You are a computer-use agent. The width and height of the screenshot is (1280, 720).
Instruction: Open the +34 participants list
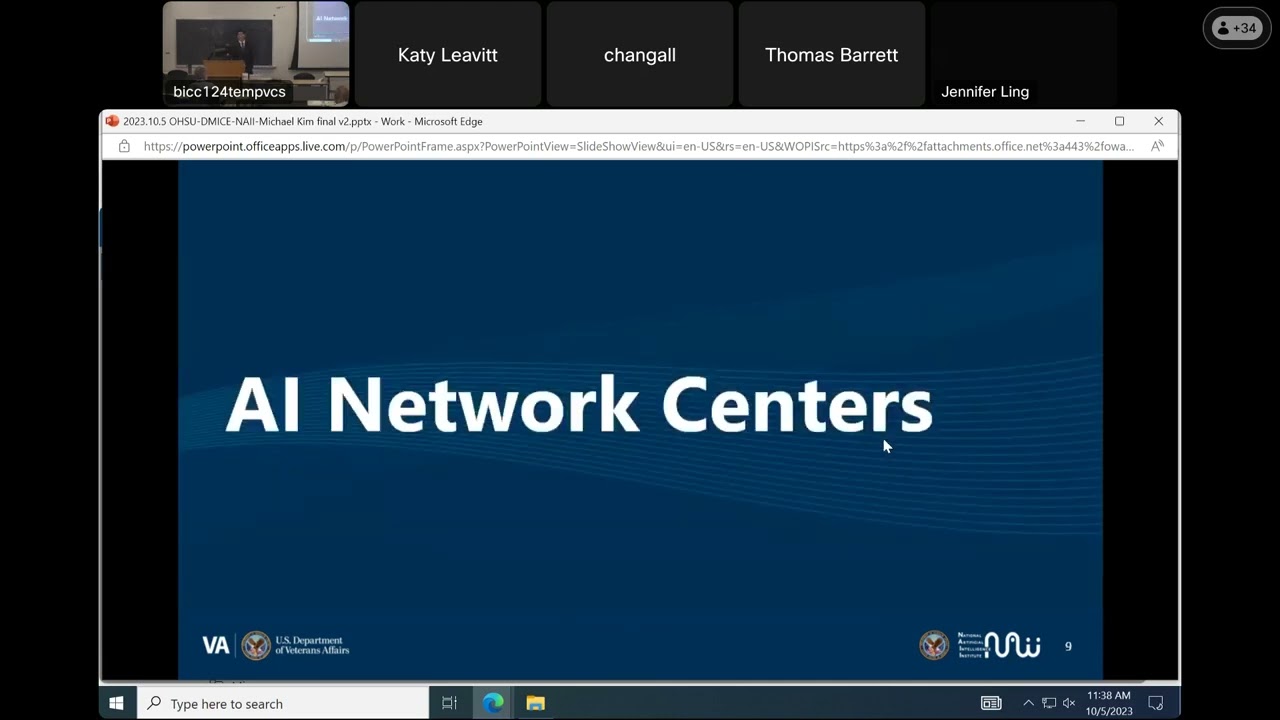pyautogui.click(x=1236, y=28)
